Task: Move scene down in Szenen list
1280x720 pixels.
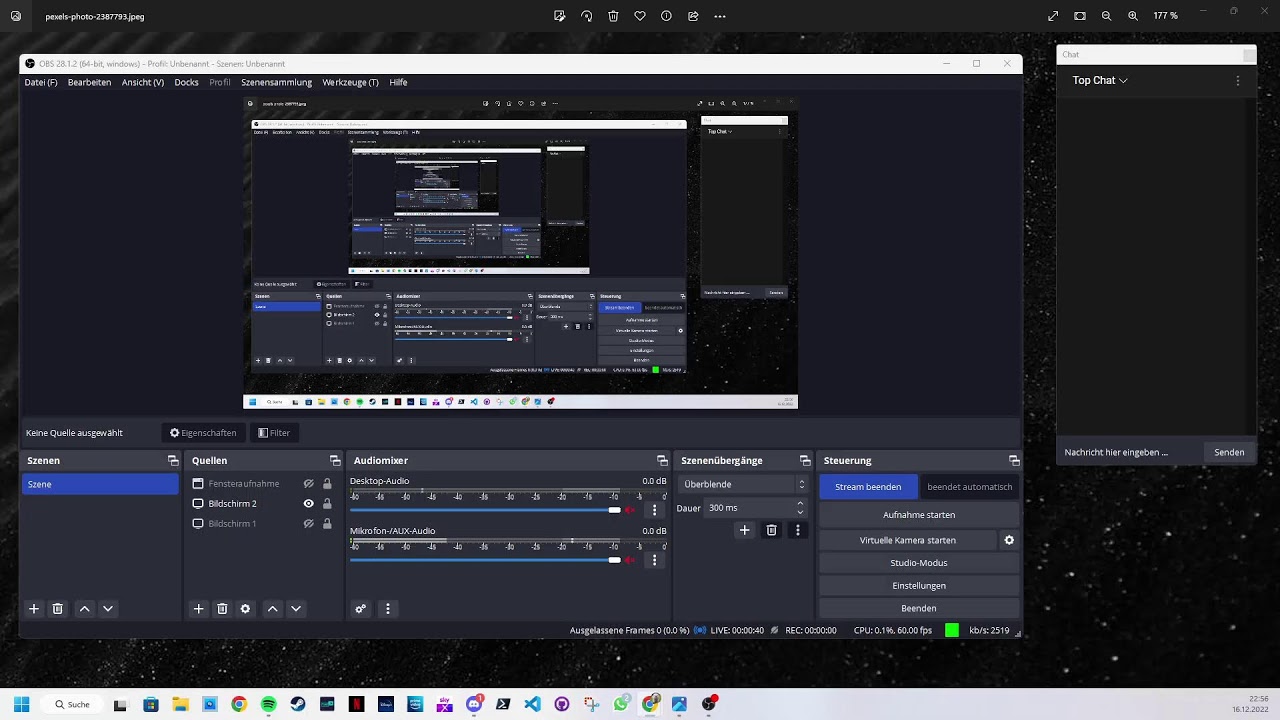Action: pos(108,608)
